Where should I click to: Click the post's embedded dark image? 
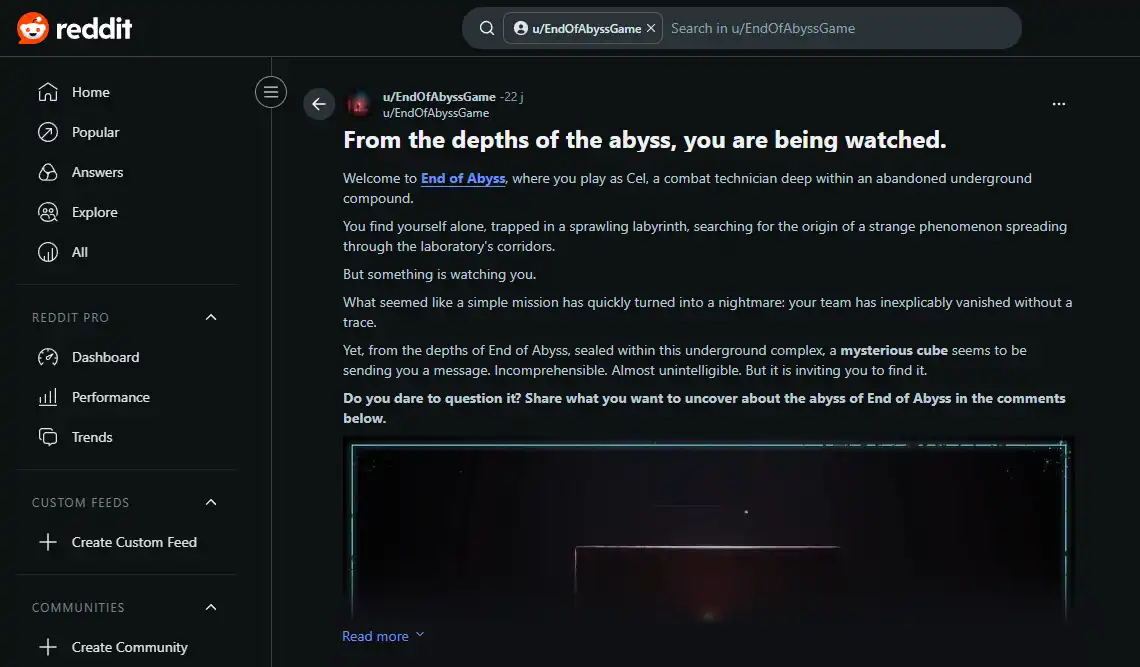pos(708,529)
